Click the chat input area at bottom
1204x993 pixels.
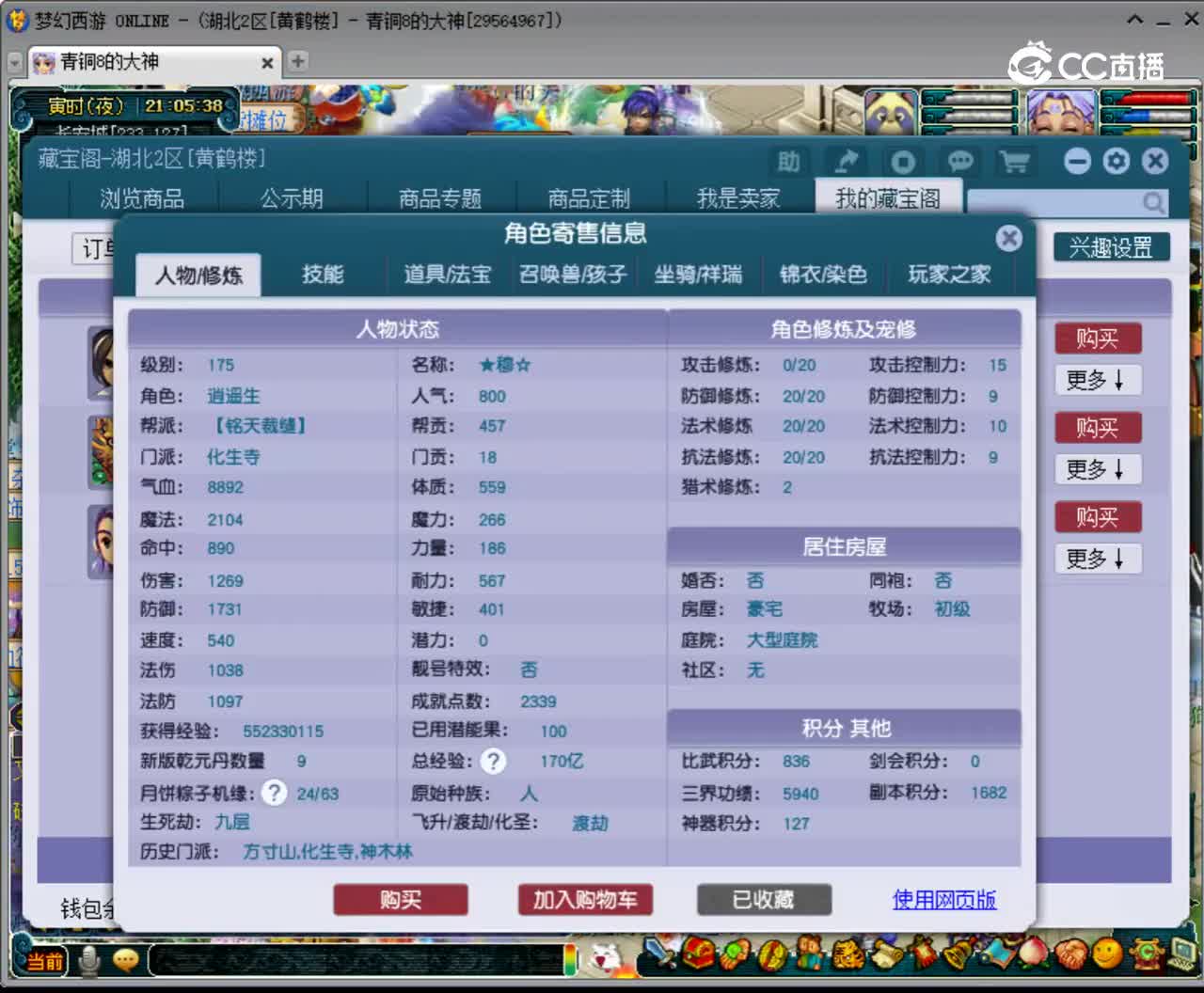coord(357,960)
